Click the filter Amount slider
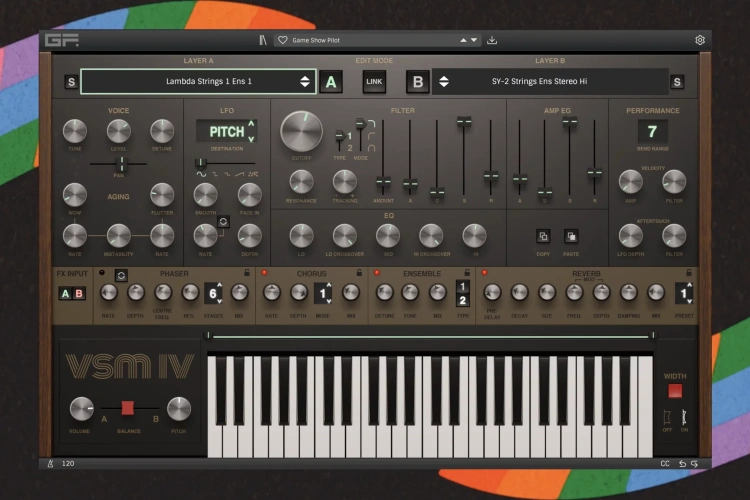The width and height of the screenshot is (750, 500). (383, 181)
